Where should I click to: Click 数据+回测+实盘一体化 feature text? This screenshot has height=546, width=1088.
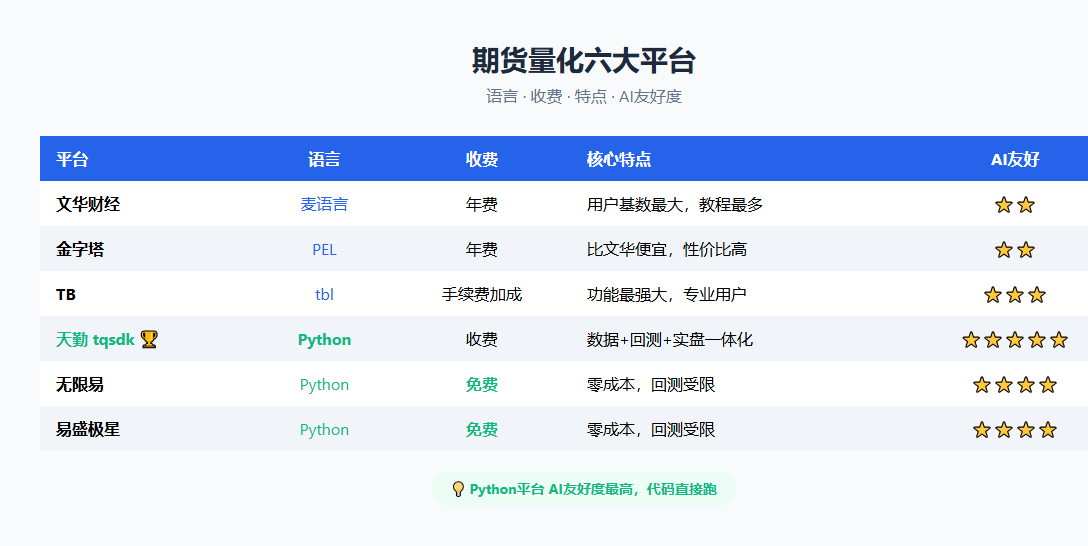pyautogui.click(x=670, y=339)
